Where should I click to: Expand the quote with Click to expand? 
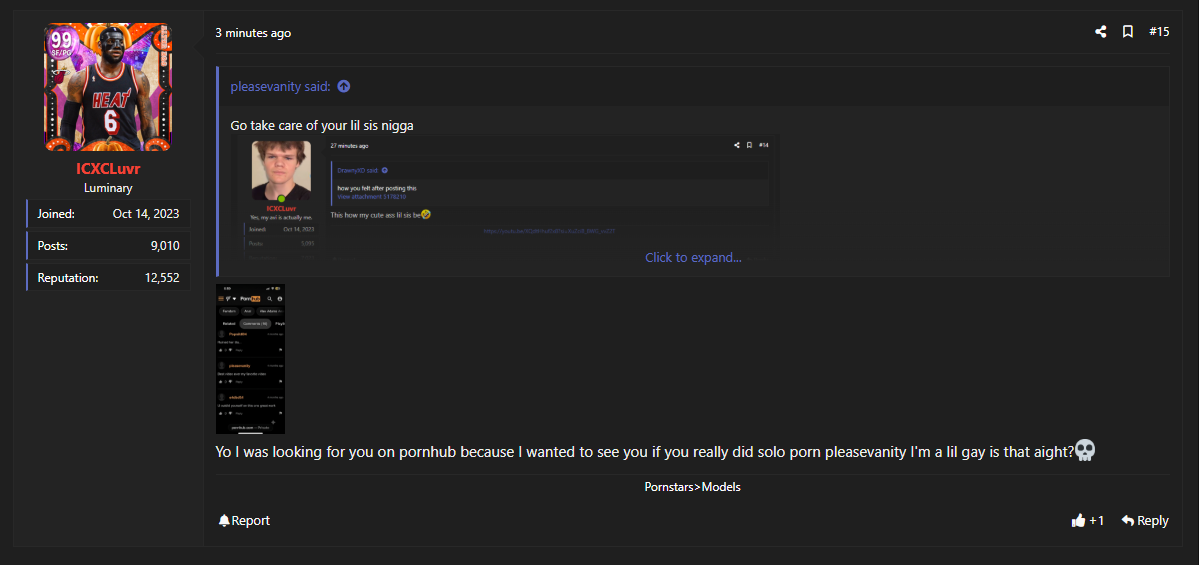(x=693, y=258)
